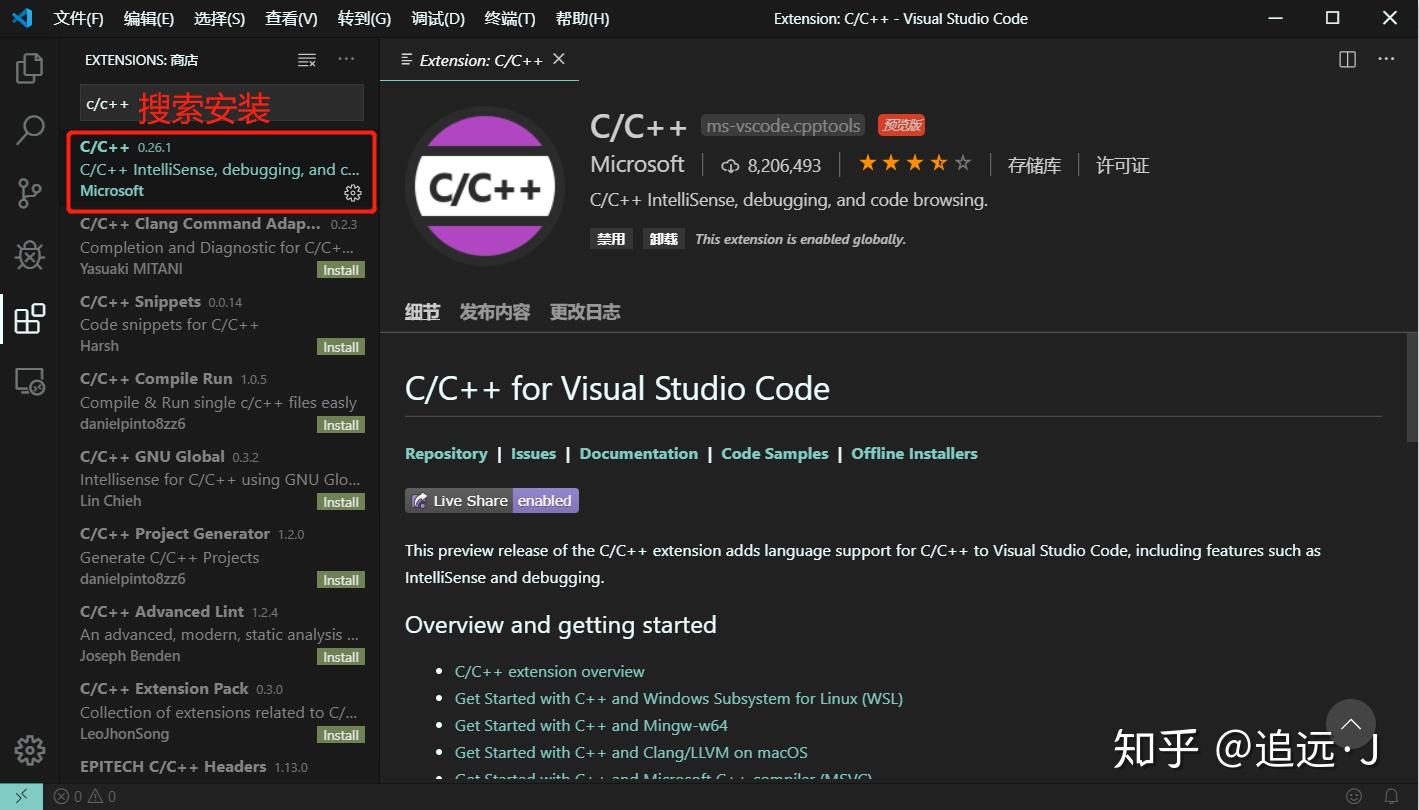Split the editor to the right
The image size is (1419, 810).
click(1347, 60)
